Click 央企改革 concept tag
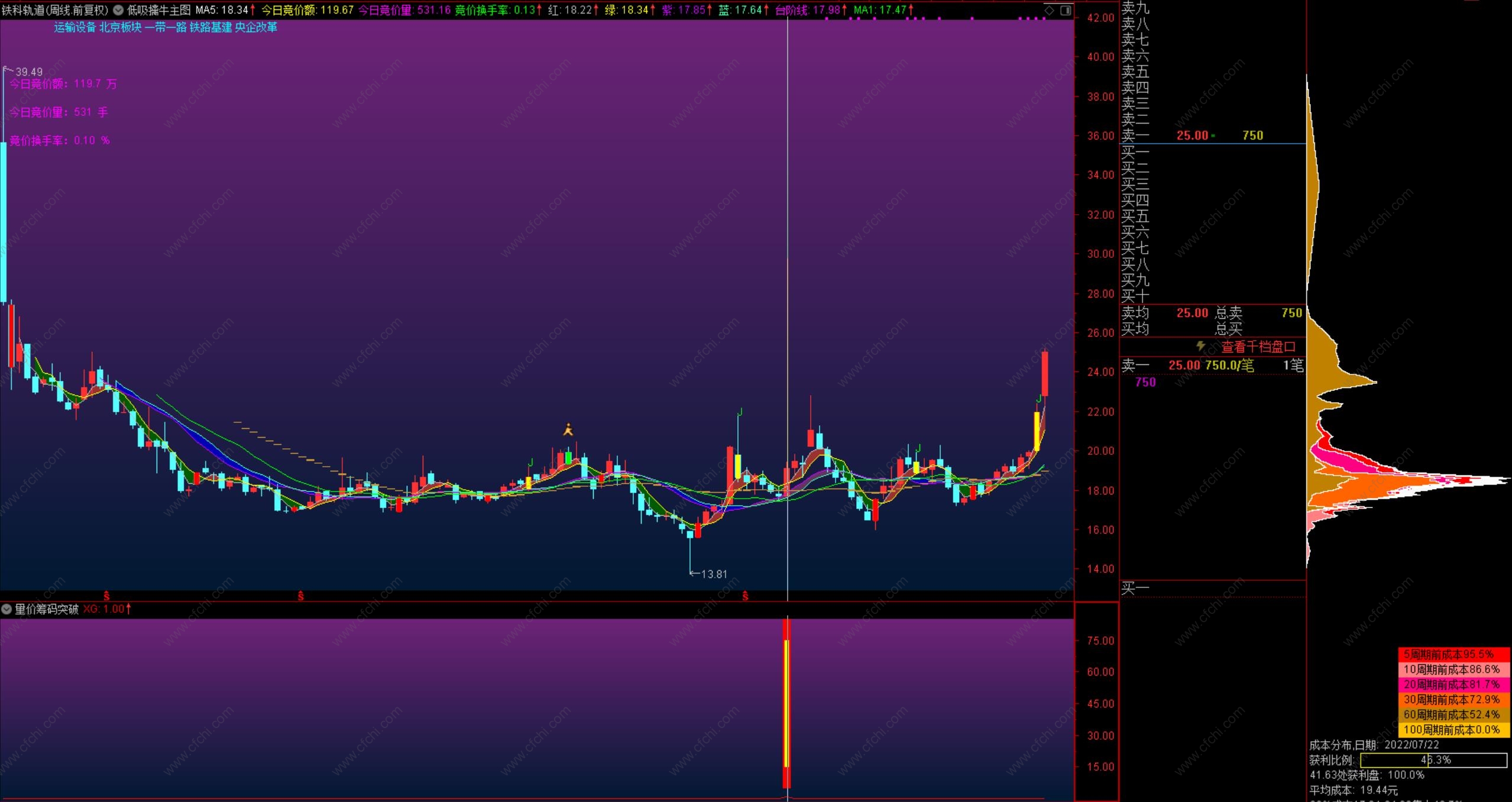 (x=256, y=27)
